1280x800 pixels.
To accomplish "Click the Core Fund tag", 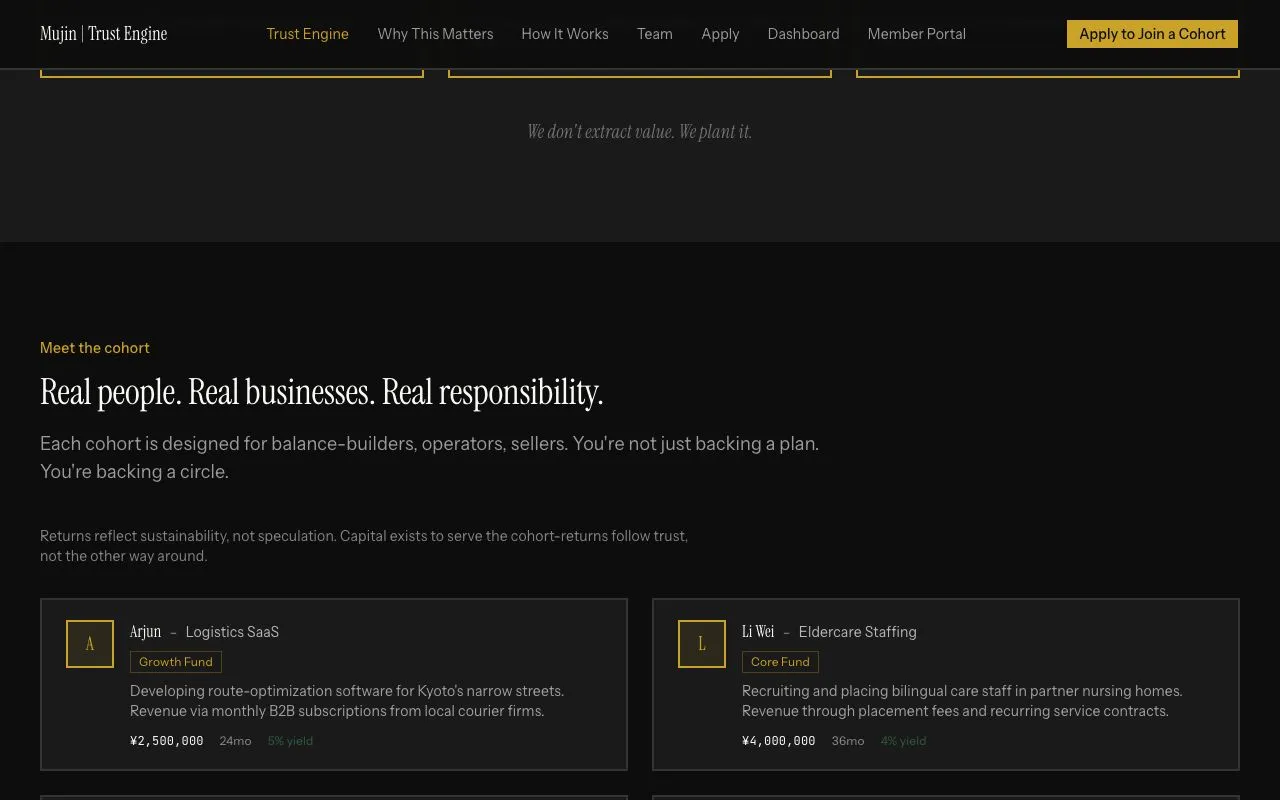I will click(x=780, y=662).
